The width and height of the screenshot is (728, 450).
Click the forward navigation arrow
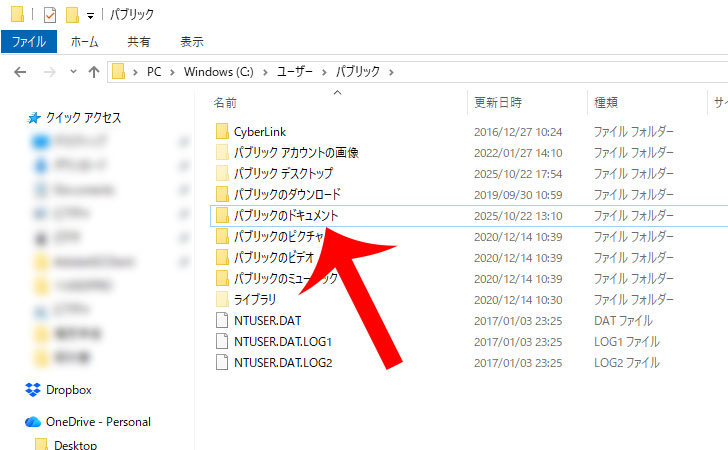47,72
